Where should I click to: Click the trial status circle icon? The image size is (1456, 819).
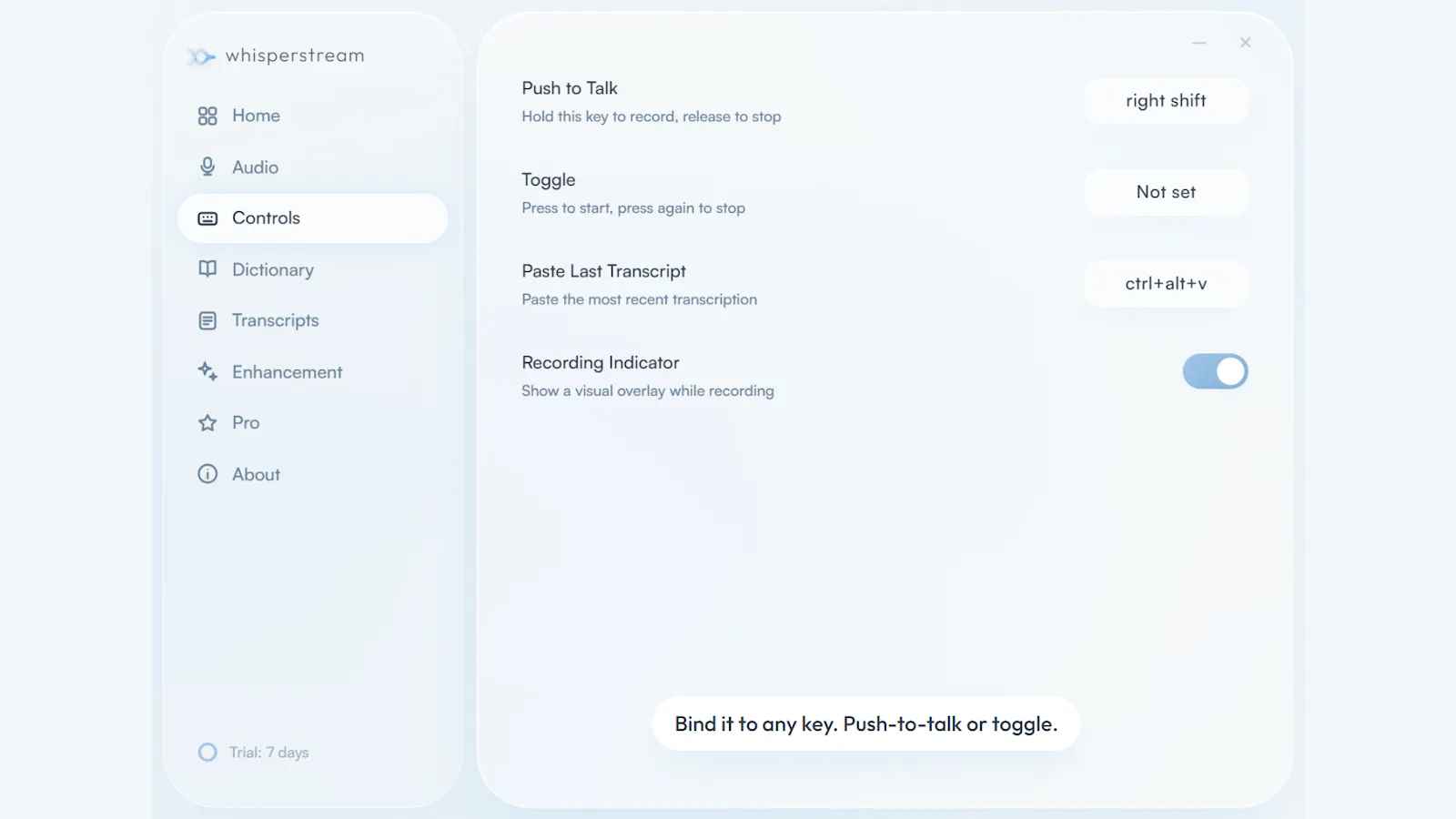(x=207, y=753)
